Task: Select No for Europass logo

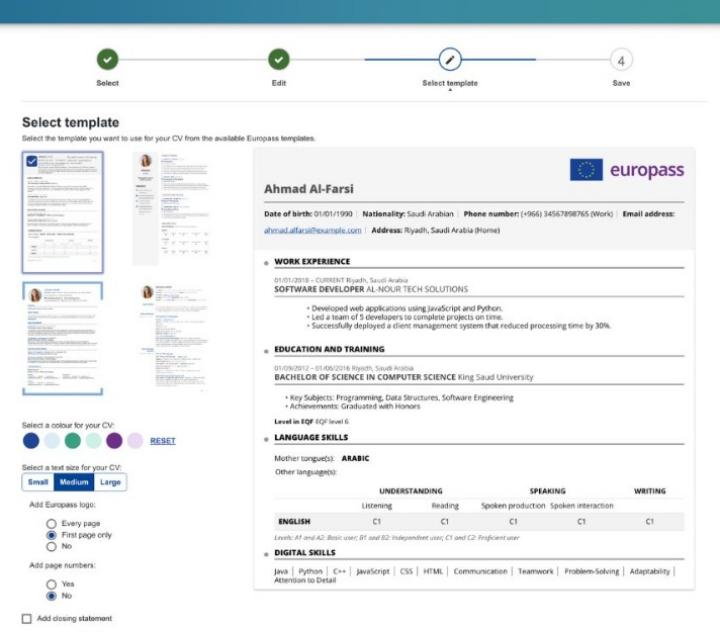Action: [51, 547]
